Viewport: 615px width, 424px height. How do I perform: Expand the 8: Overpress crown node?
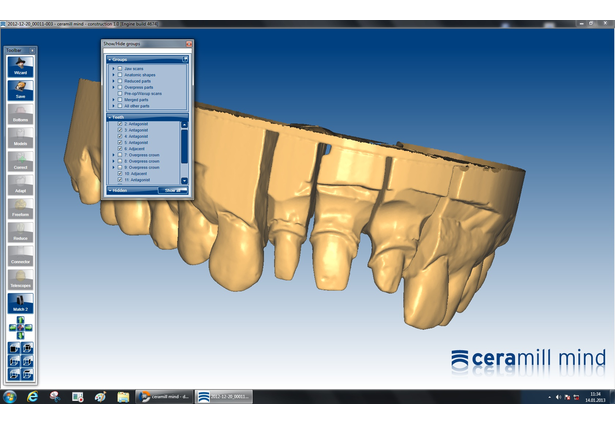click(113, 161)
